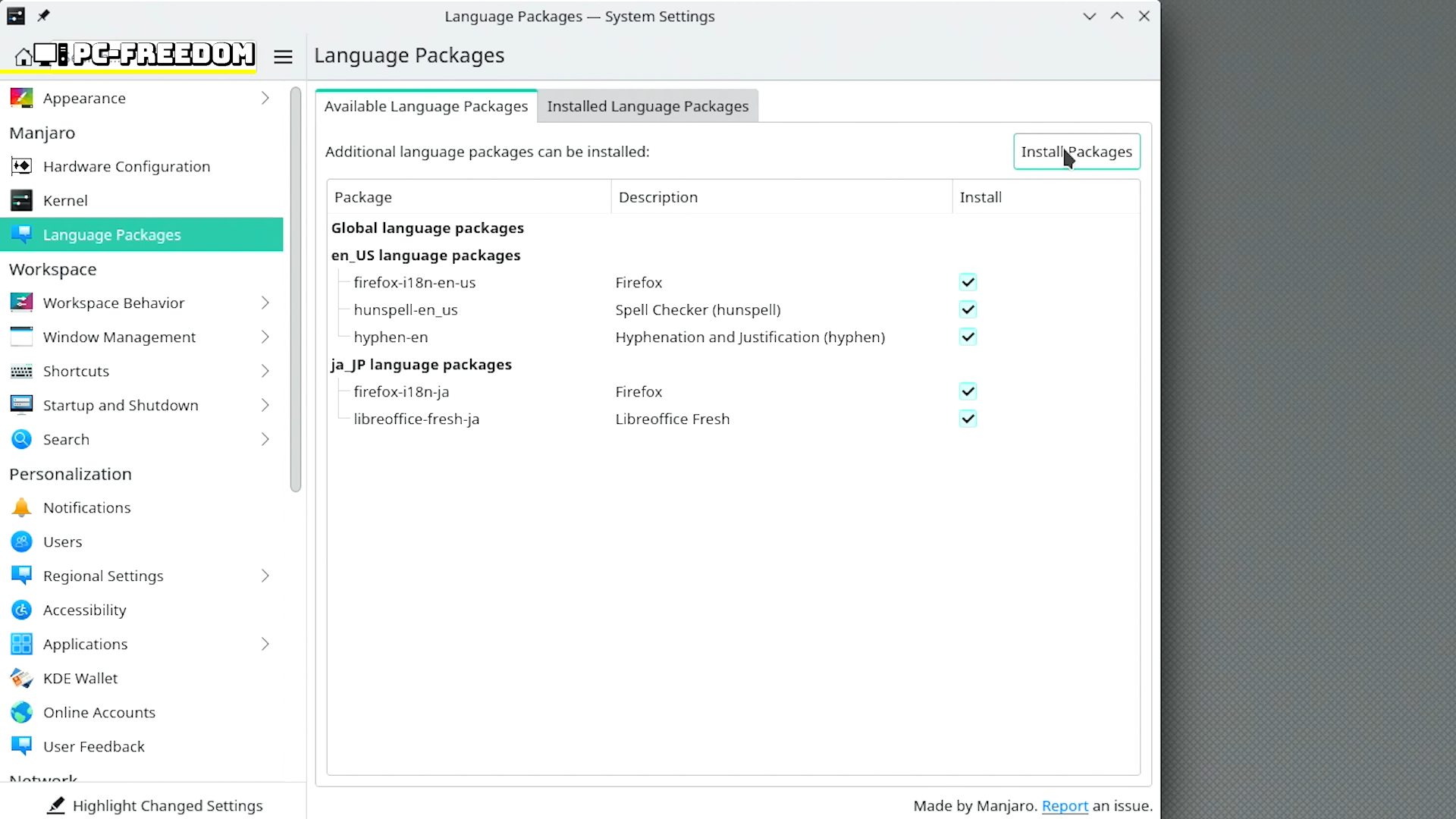This screenshot has width=1456, height=819.
Task: Click the Accessibility icon in sidebar
Action: click(x=21, y=610)
